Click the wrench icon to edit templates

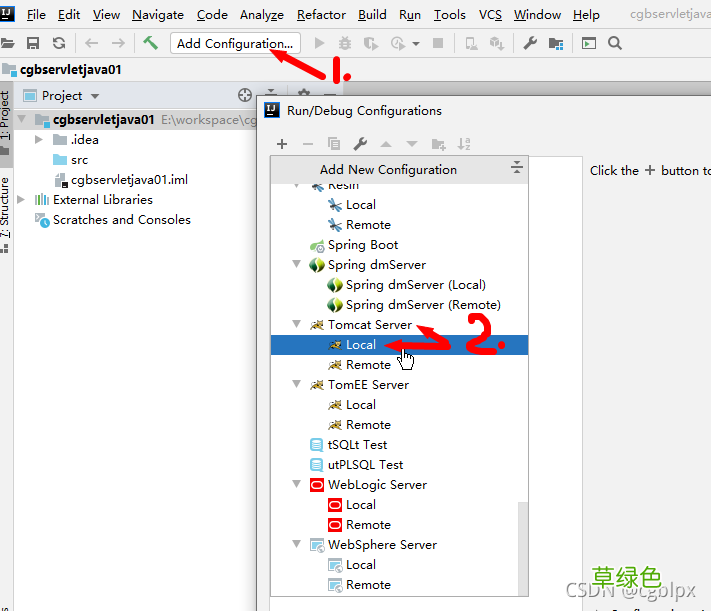pyautogui.click(x=360, y=144)
